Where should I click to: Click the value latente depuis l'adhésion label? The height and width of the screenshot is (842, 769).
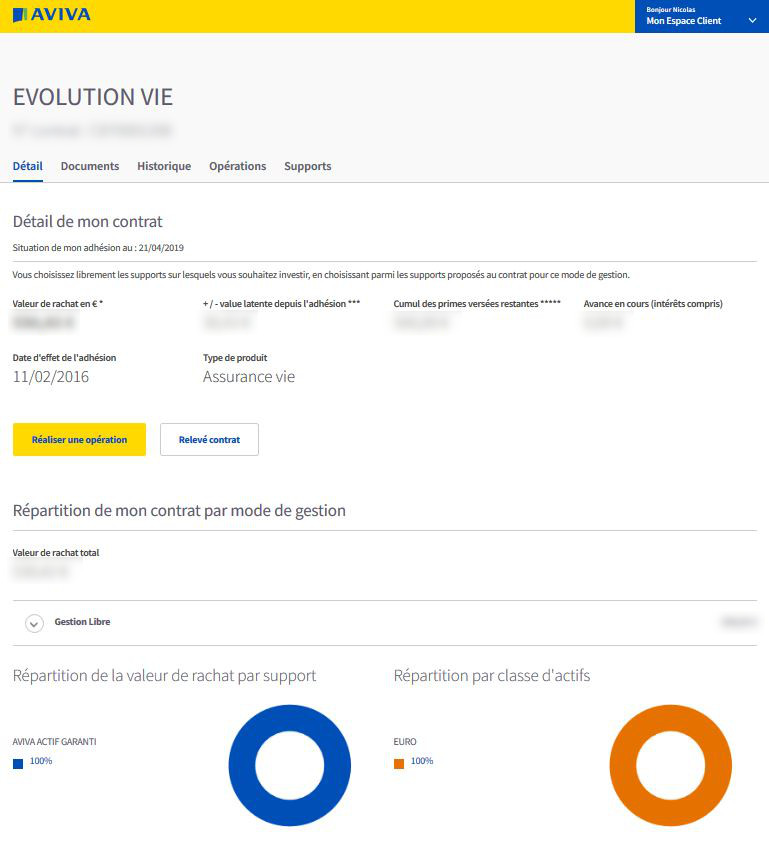281,303
